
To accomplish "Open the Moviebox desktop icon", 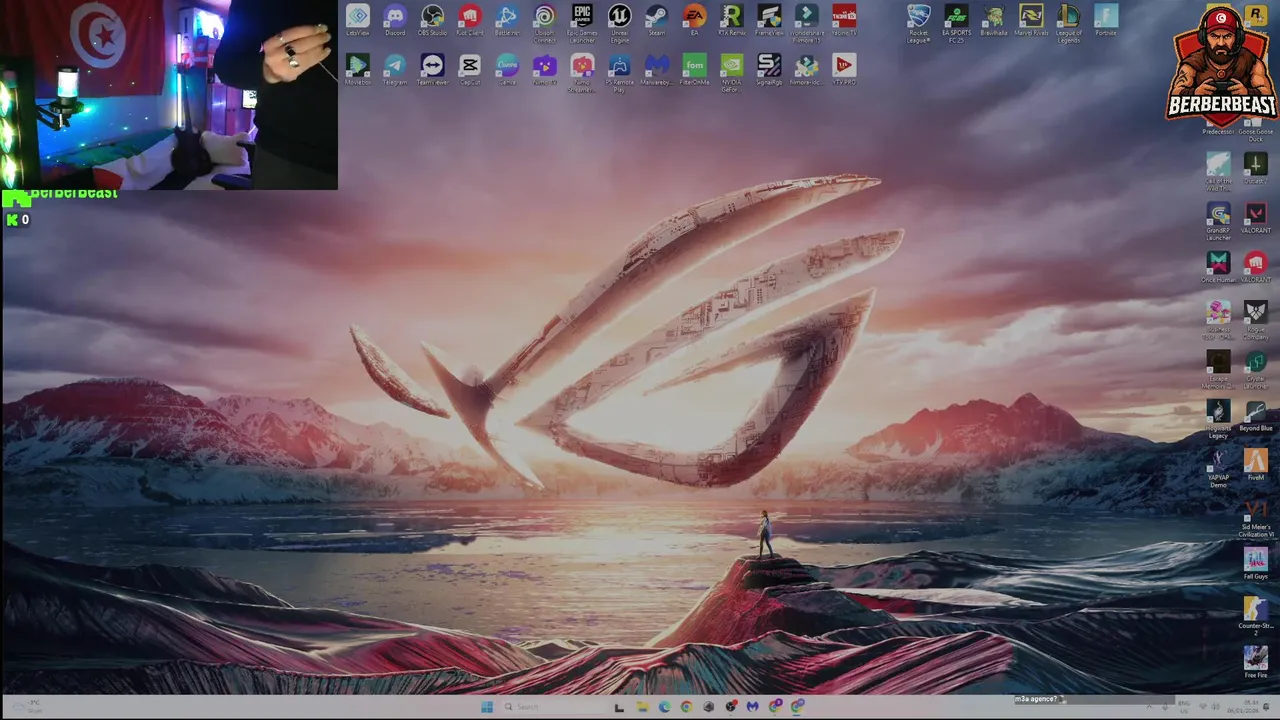I will (x=357, y=70).
